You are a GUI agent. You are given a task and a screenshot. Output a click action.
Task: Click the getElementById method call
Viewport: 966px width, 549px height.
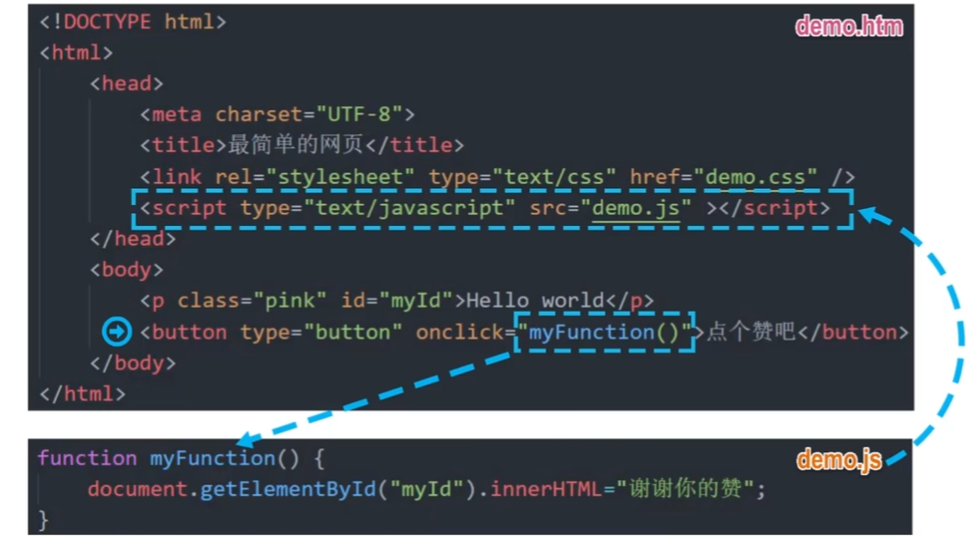coord(288,489)
